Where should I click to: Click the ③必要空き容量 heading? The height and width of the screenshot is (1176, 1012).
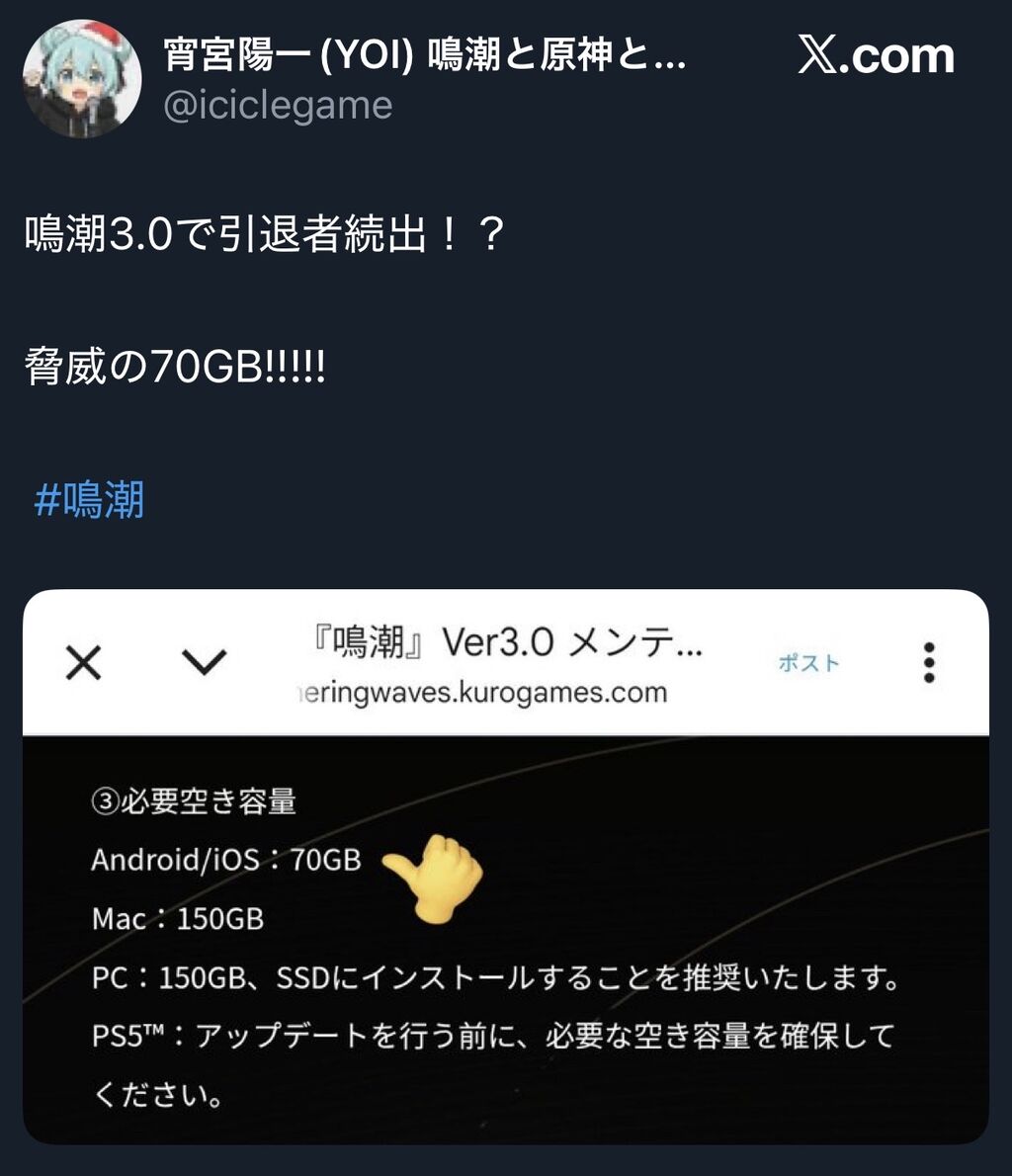(194, 801)
